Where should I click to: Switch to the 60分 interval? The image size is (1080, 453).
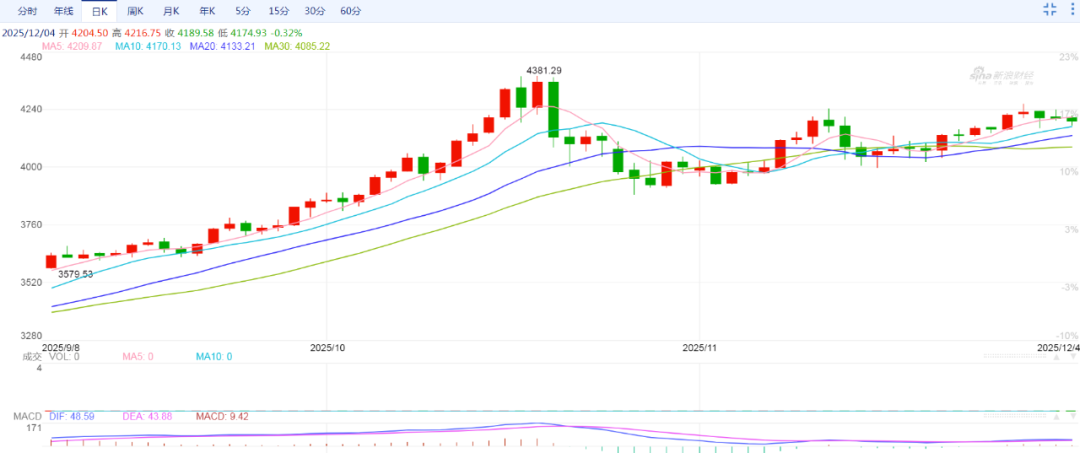pos(350,11)
